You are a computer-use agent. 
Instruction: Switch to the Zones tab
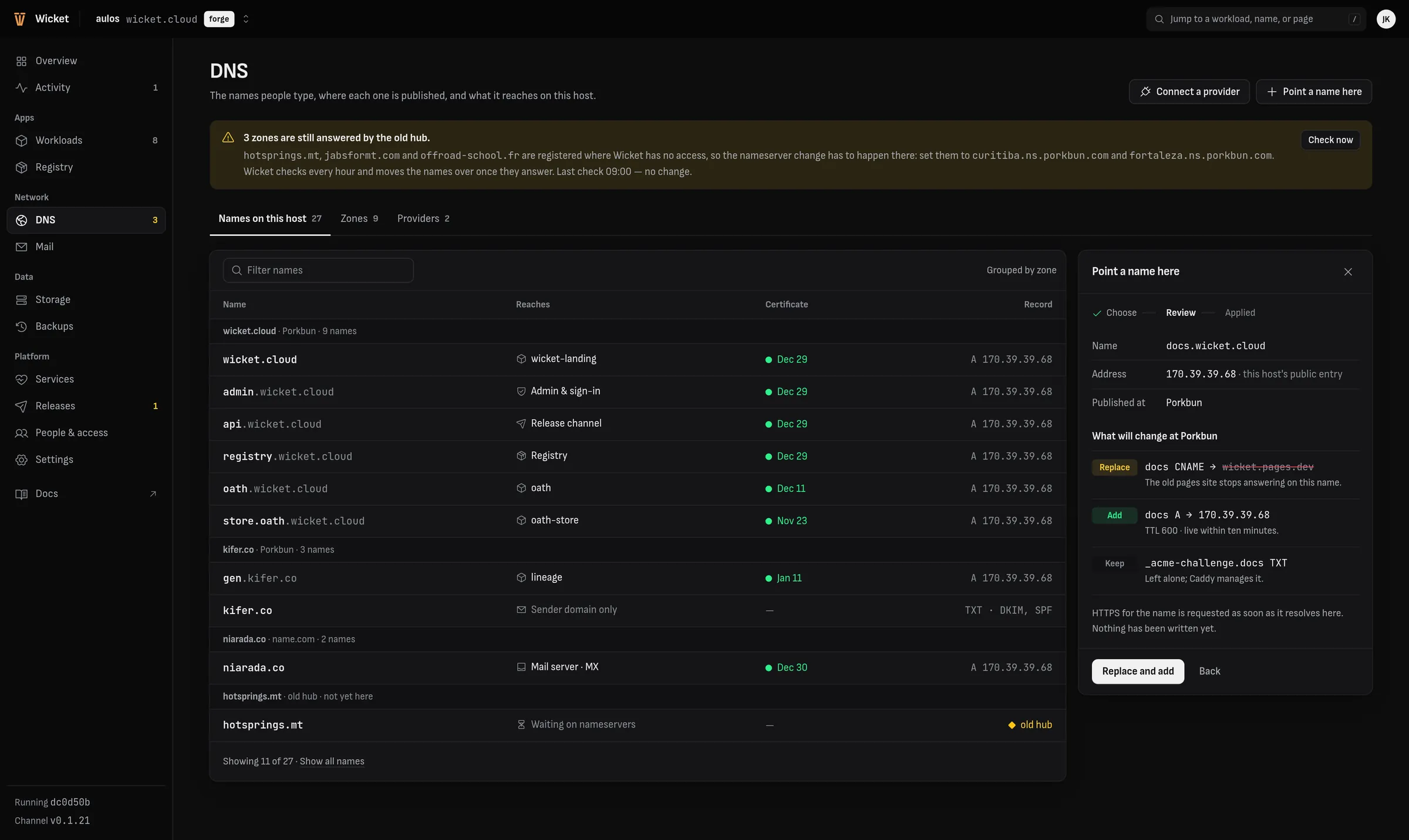pyautogui.click(x=359, y=218)
